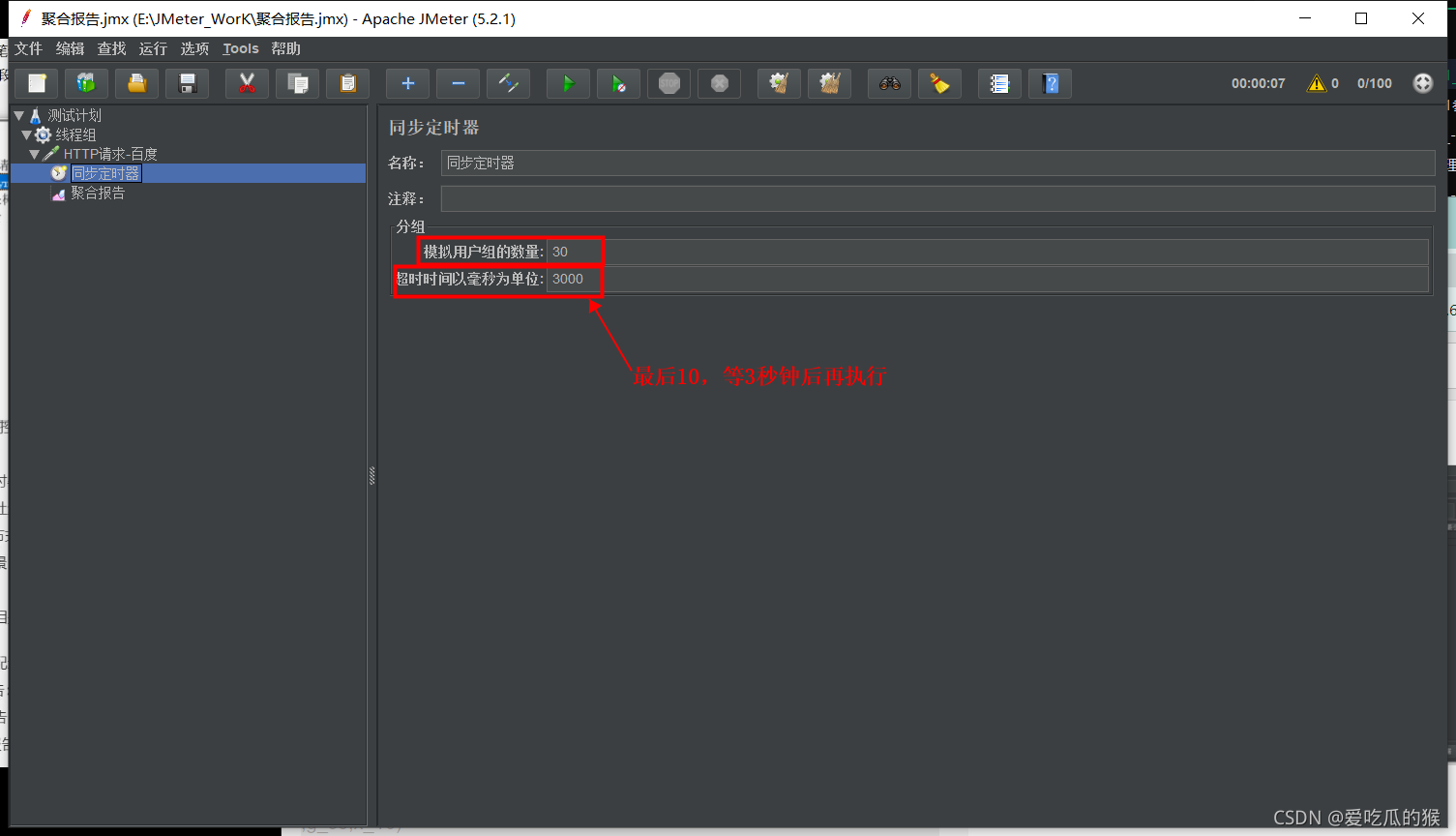Viewport: 1456px width, 836px height.
Task: Open the Templates icon
Action: 86,83
